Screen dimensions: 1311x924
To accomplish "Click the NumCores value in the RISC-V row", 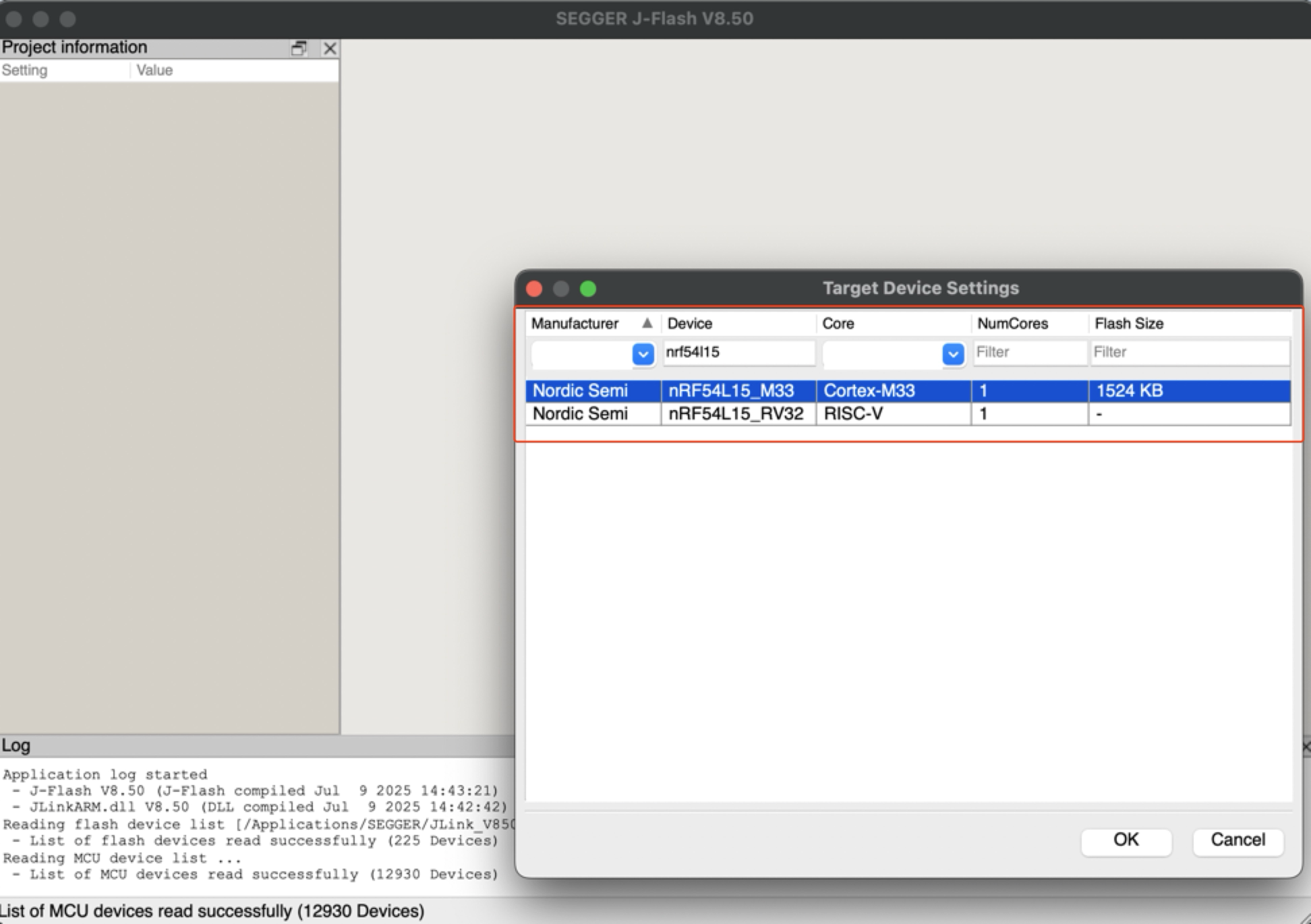I will pyautogui.click(x=1030, y=414).
